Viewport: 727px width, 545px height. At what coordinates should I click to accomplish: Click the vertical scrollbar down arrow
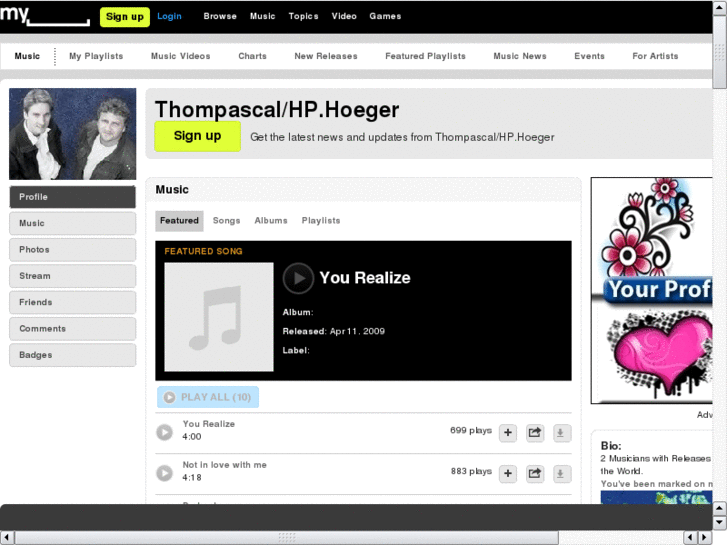[x=720, y=523]
